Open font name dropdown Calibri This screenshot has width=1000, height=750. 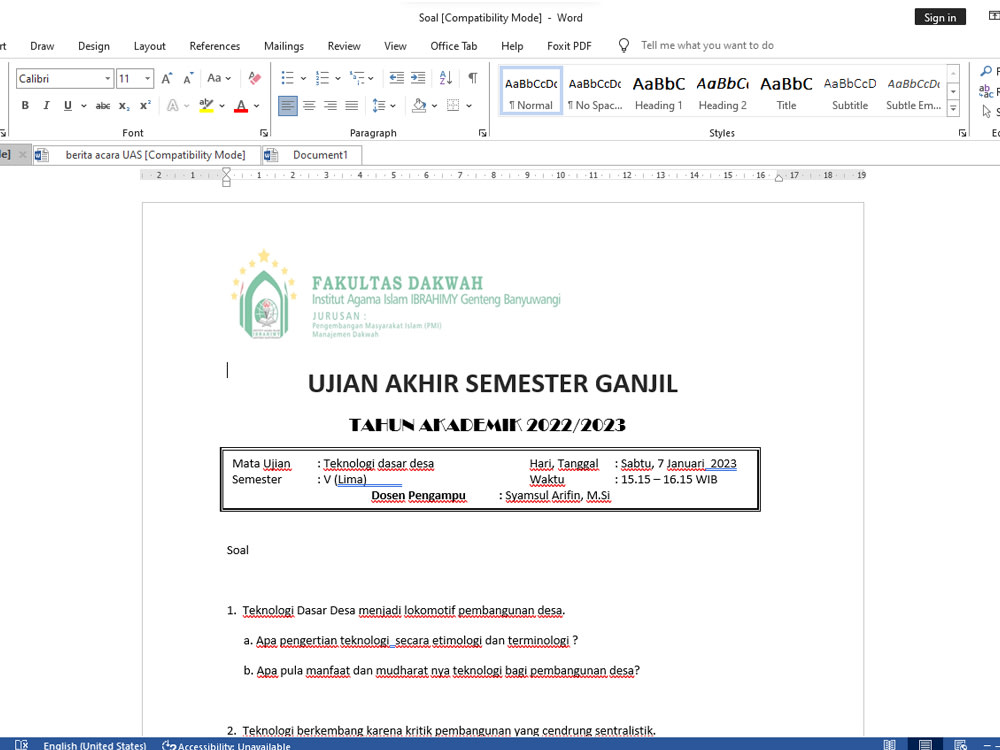click(x=107, y=78)
